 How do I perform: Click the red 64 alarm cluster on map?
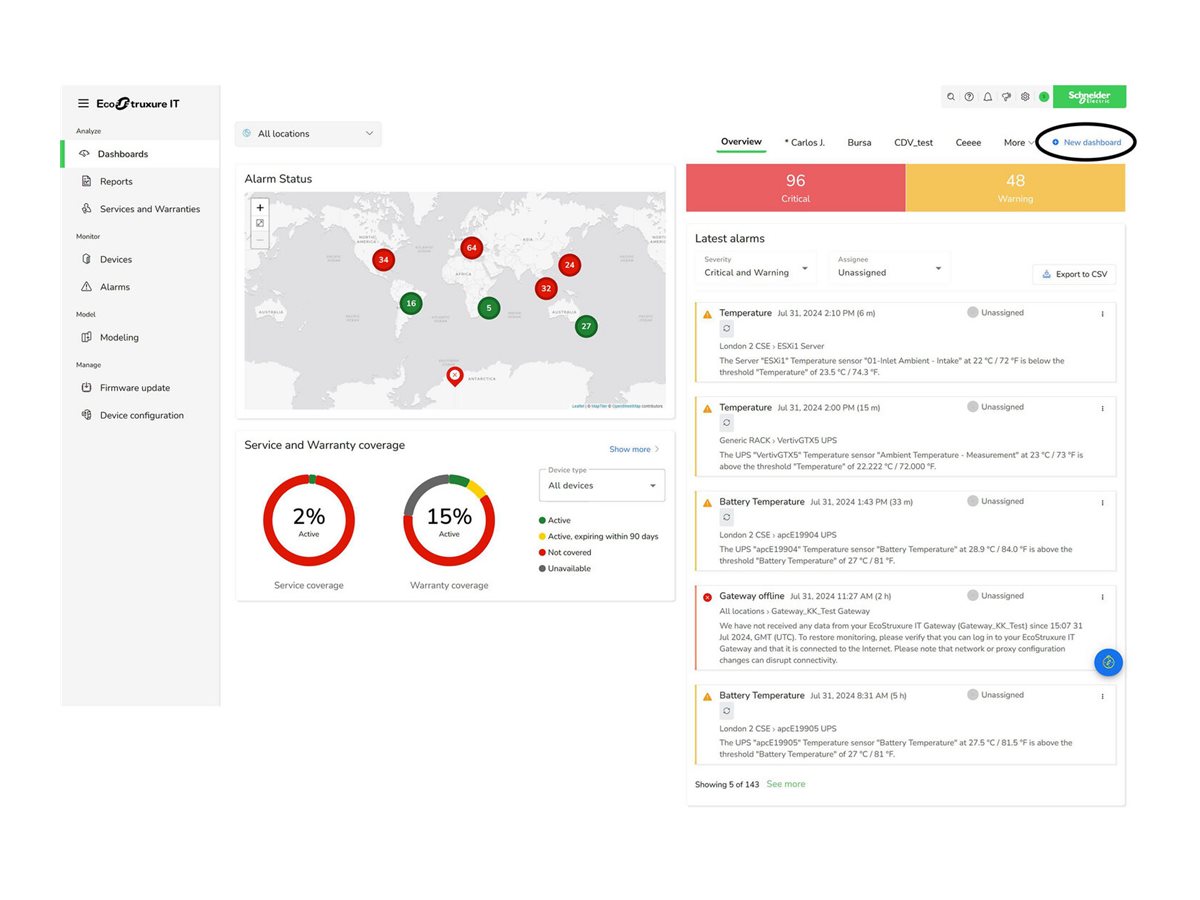click(471, 247)
